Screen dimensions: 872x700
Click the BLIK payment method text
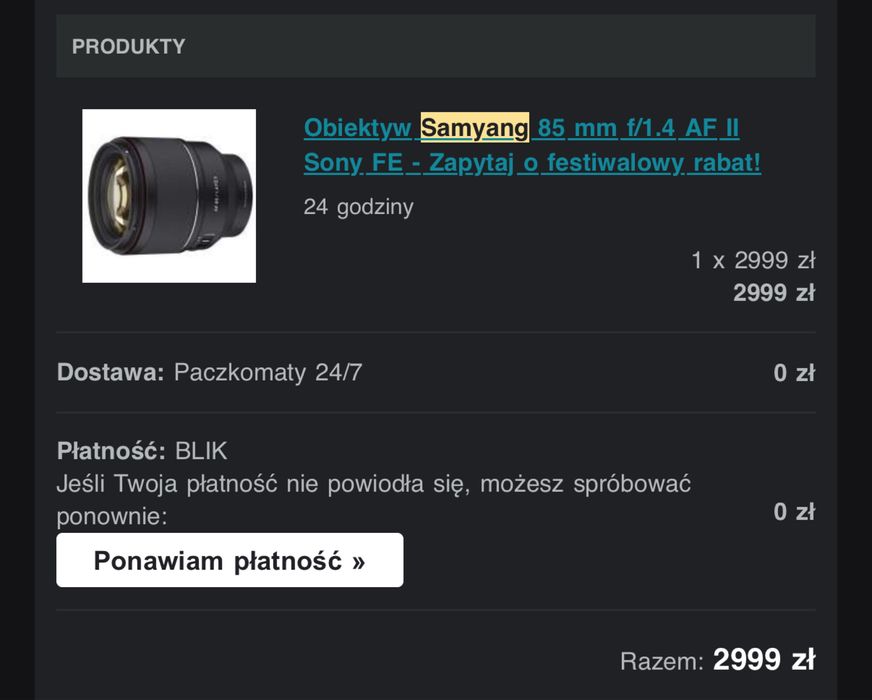pos(201,451)
